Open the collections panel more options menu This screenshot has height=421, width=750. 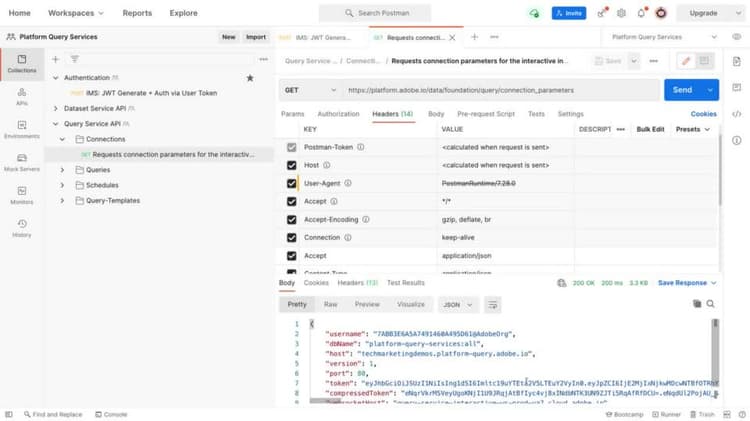(x=264, y=59)
